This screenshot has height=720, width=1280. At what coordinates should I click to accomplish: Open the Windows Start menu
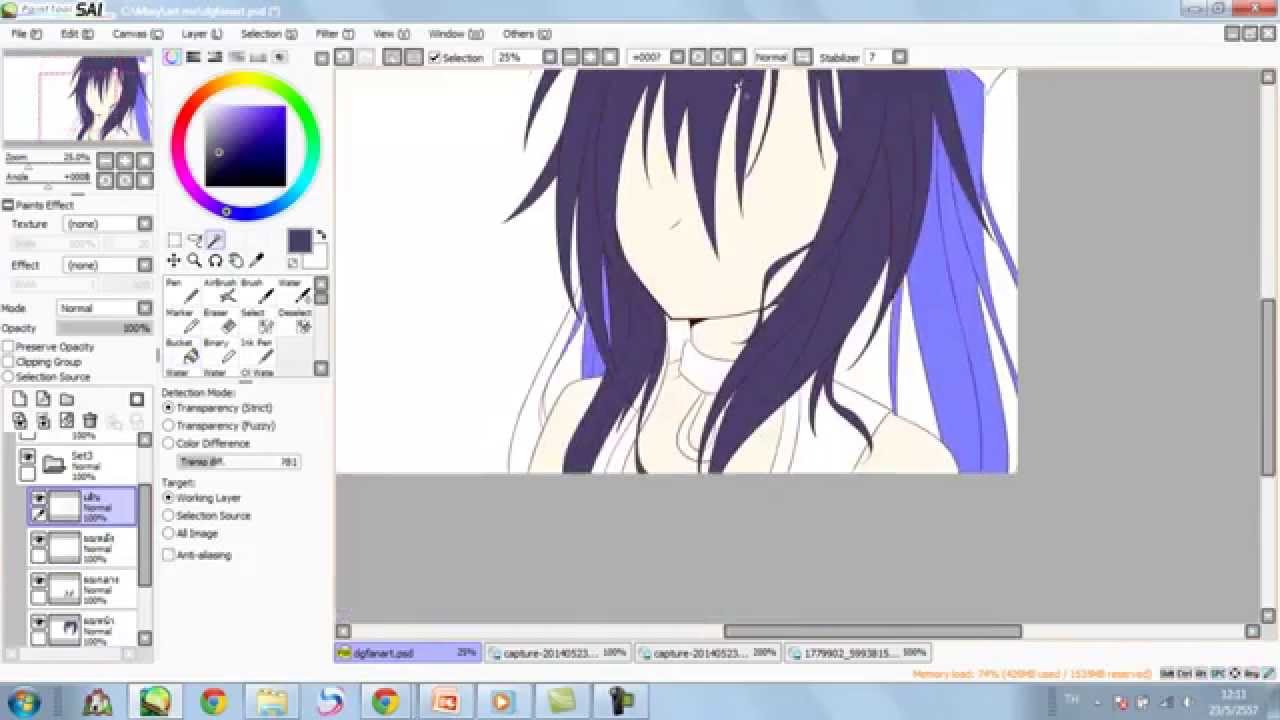[22, 701]
